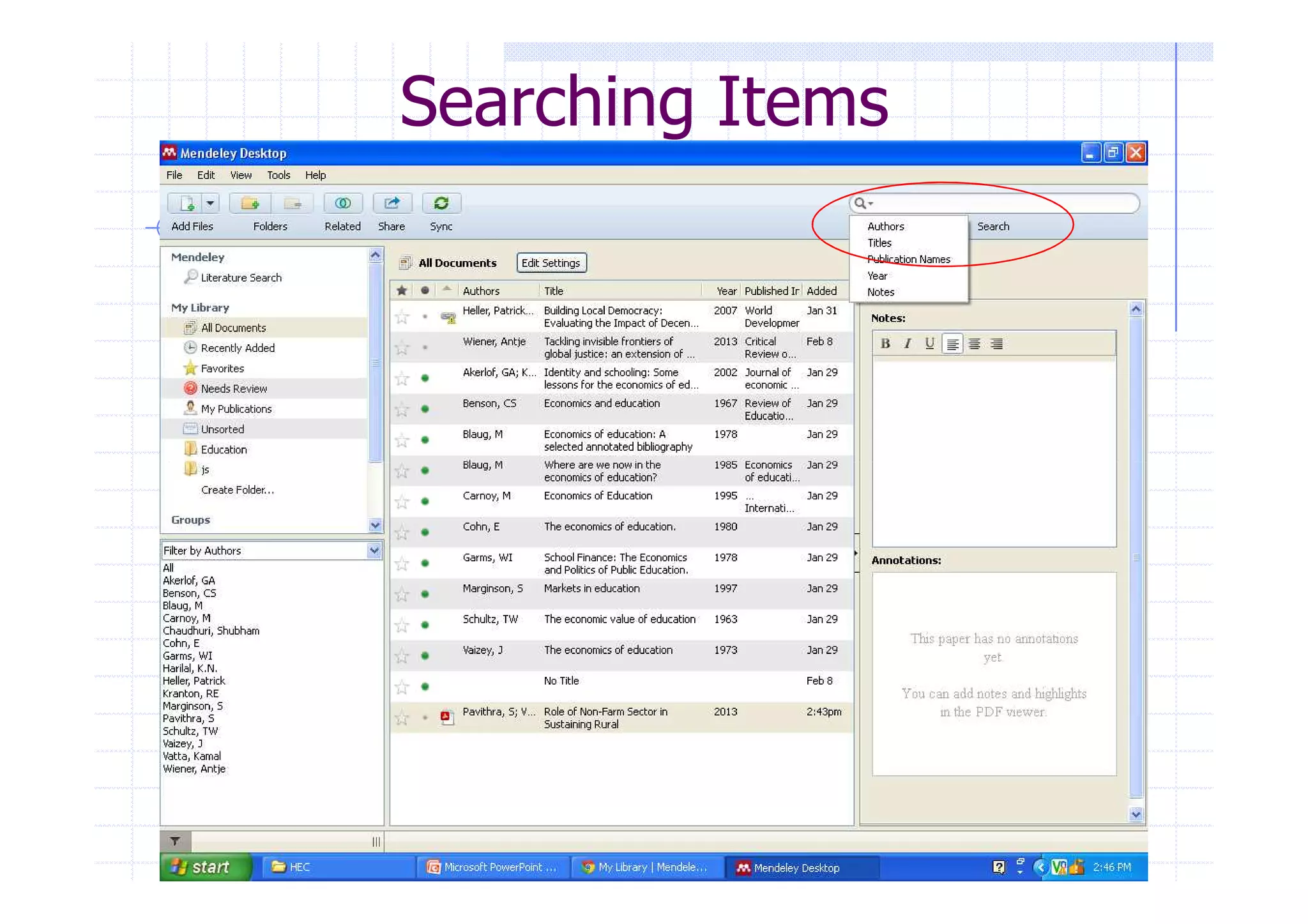Select Favorites in the sidebar

(222, 368)
